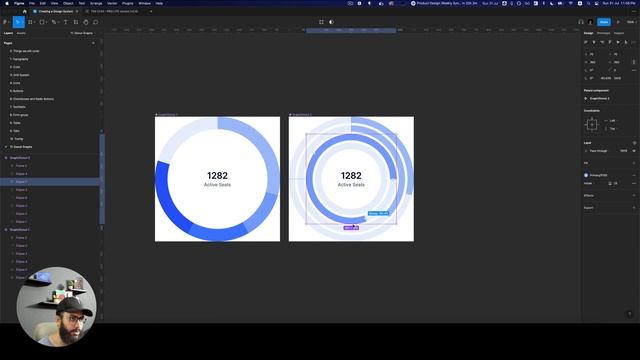Click the Home icon in tab bar
The image size is (640, 360).
[24, 11]
